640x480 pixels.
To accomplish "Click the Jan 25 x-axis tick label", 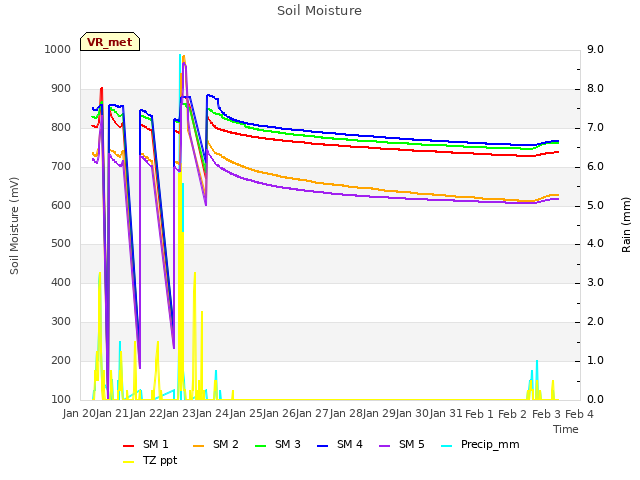I will 246,414.
